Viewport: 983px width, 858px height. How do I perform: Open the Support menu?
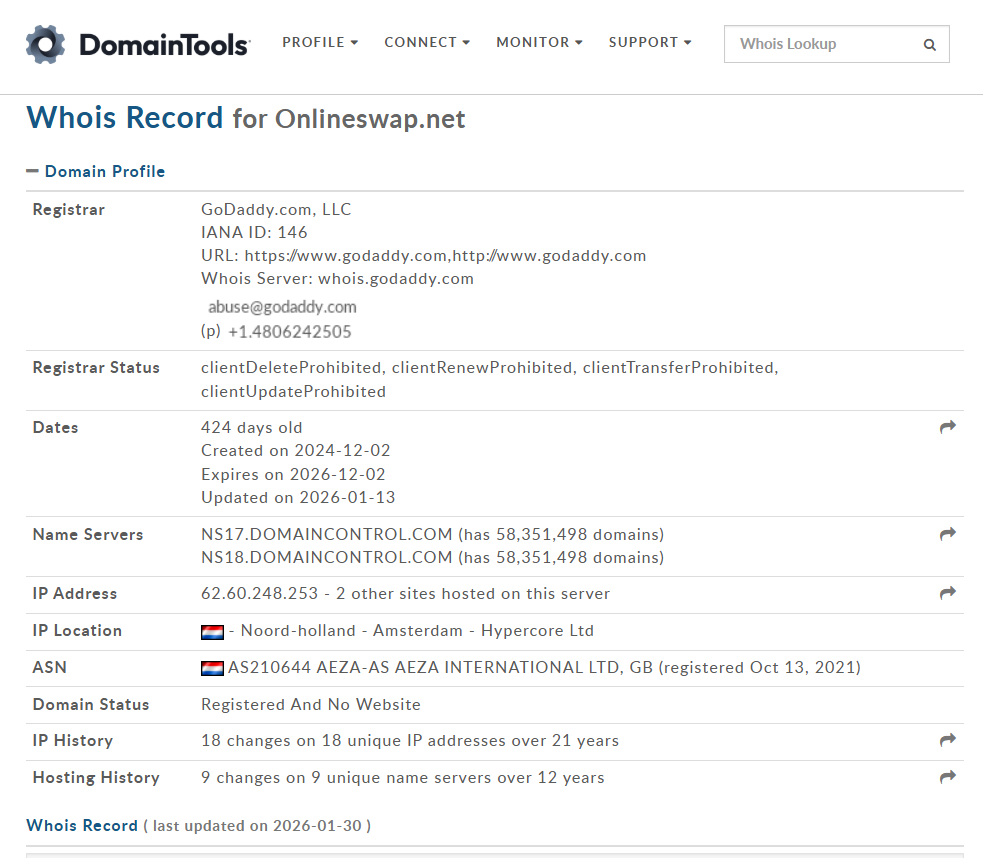click(650, 42)
